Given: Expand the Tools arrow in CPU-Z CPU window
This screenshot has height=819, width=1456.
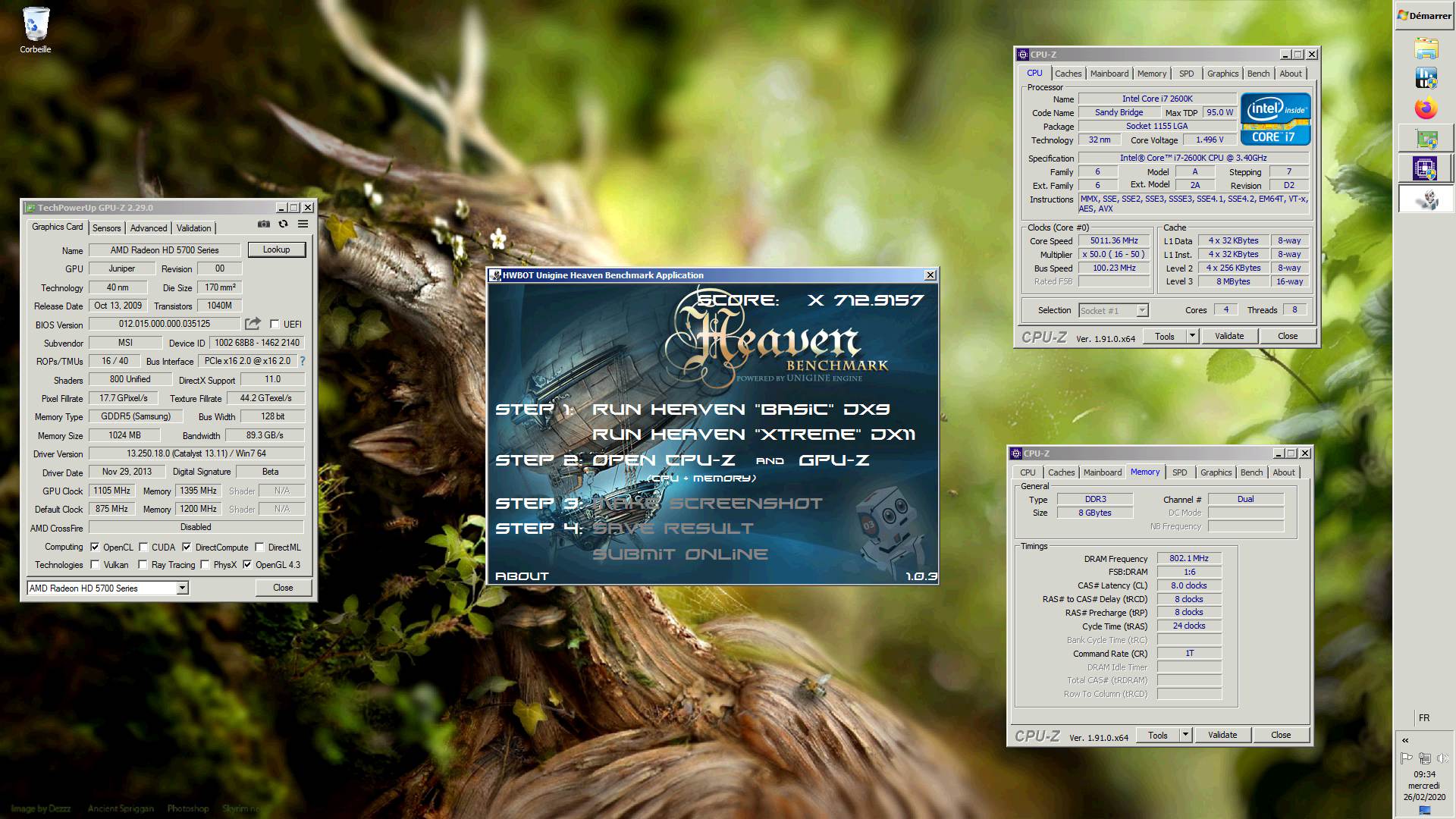Looking at the screenshot, I should click(x=1192, y=335).
